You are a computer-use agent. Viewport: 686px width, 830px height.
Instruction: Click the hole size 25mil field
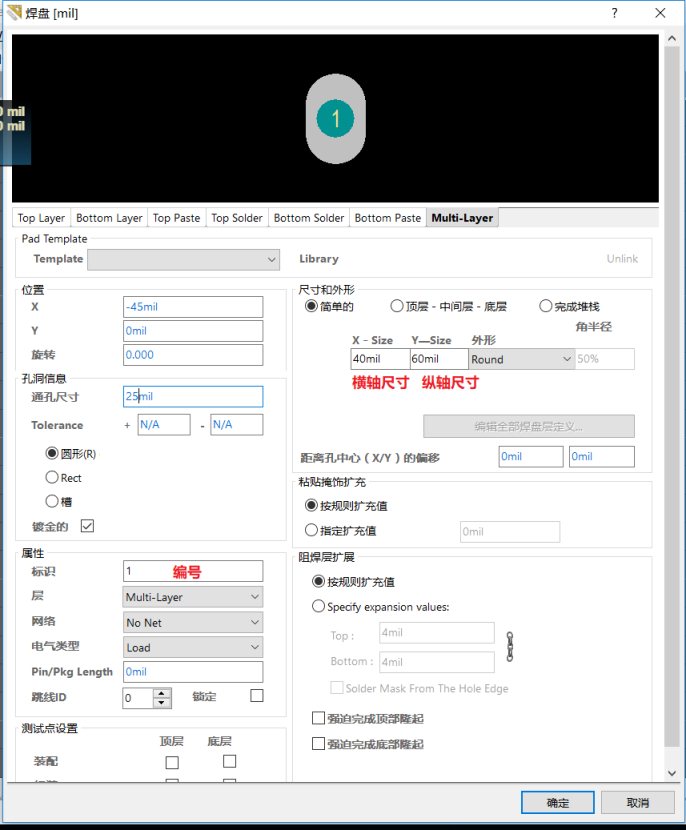(x=193, y=396)
